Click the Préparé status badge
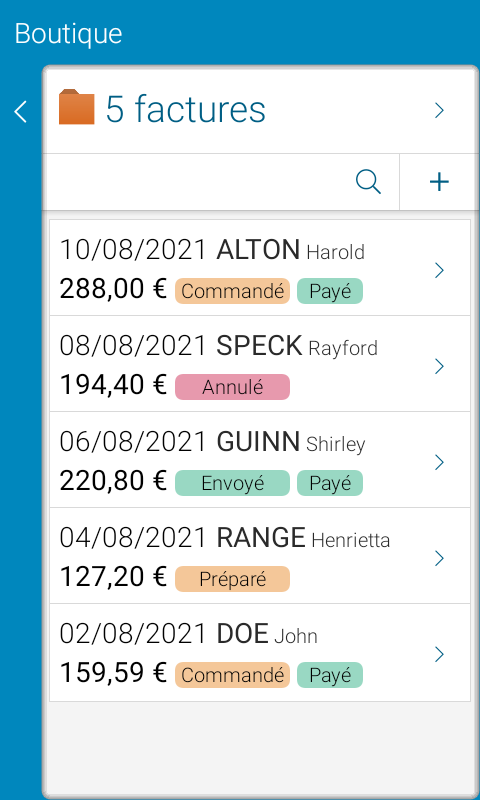The width and height of the screenshot is (480, 800). 233,579
